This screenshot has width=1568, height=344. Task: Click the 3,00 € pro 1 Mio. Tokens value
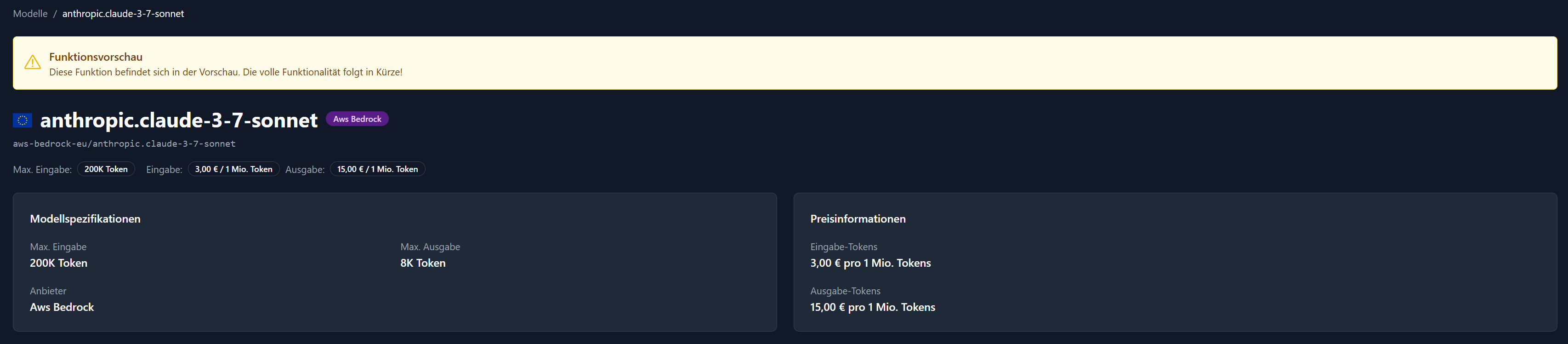coord(870,263)
